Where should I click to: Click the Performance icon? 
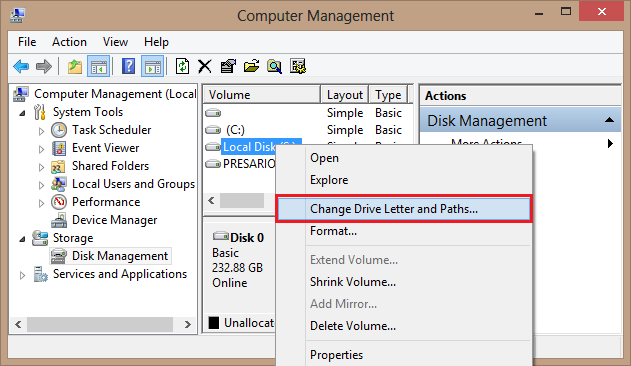point(59,202)
